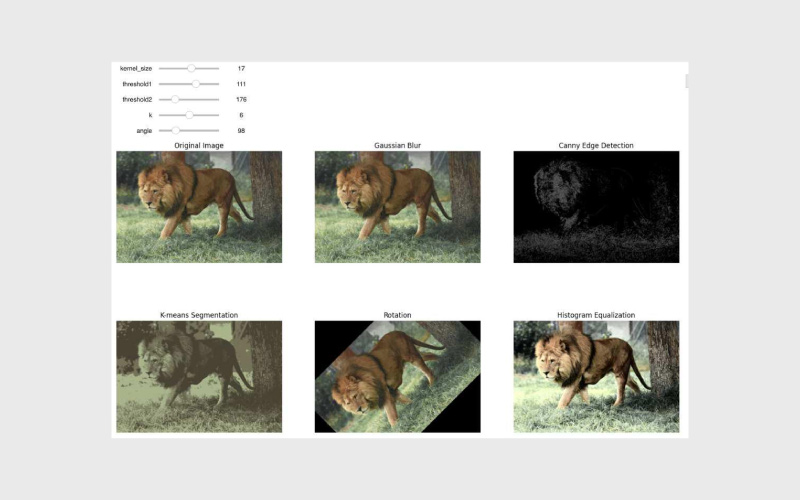Click the threshold2 value 176
Image resolution: width=800 pixels, height=500 pixels.
point(241,99)
